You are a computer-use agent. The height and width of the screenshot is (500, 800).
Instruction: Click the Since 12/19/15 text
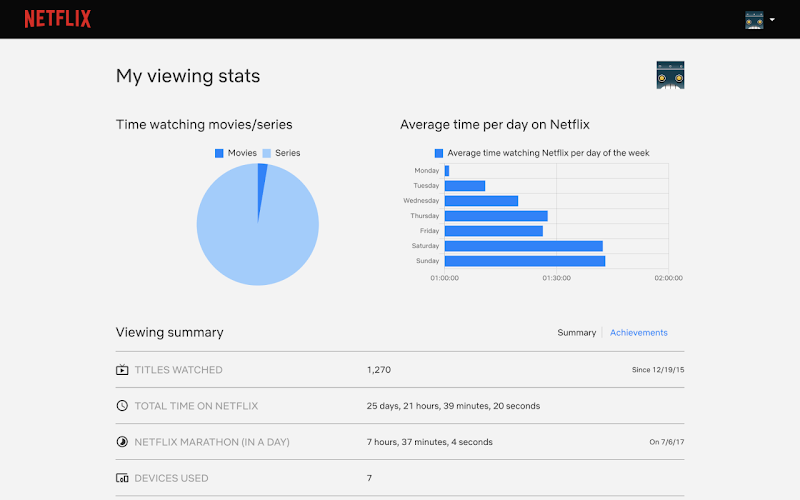pyautogui.click(x=658, y=370)
